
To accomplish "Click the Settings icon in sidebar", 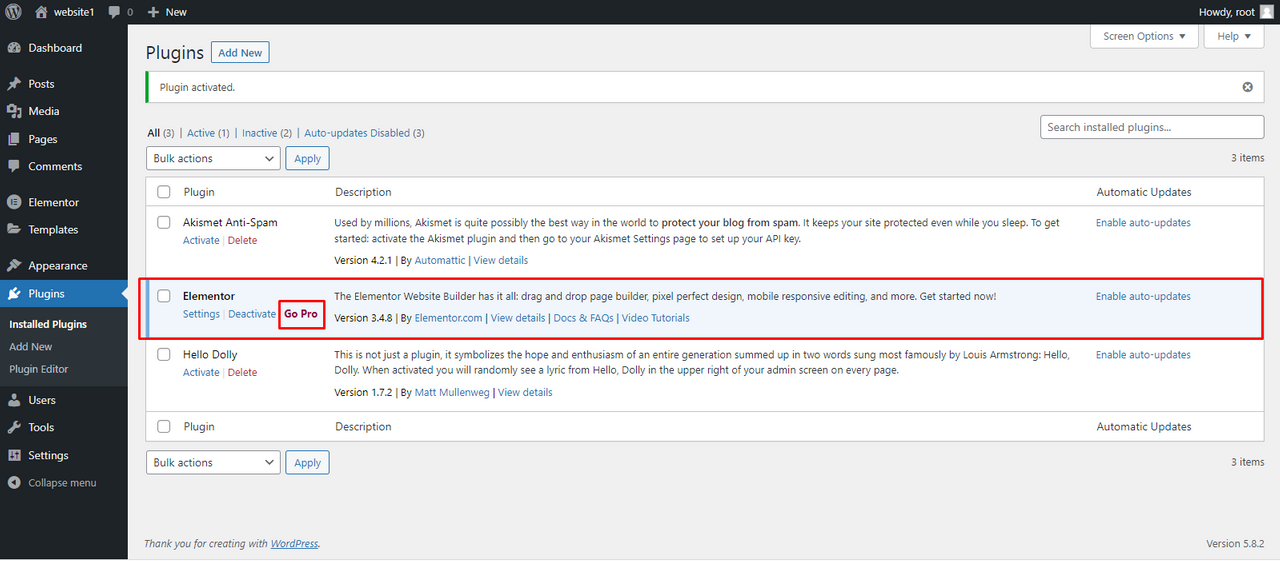I will (x=14, y=455).
